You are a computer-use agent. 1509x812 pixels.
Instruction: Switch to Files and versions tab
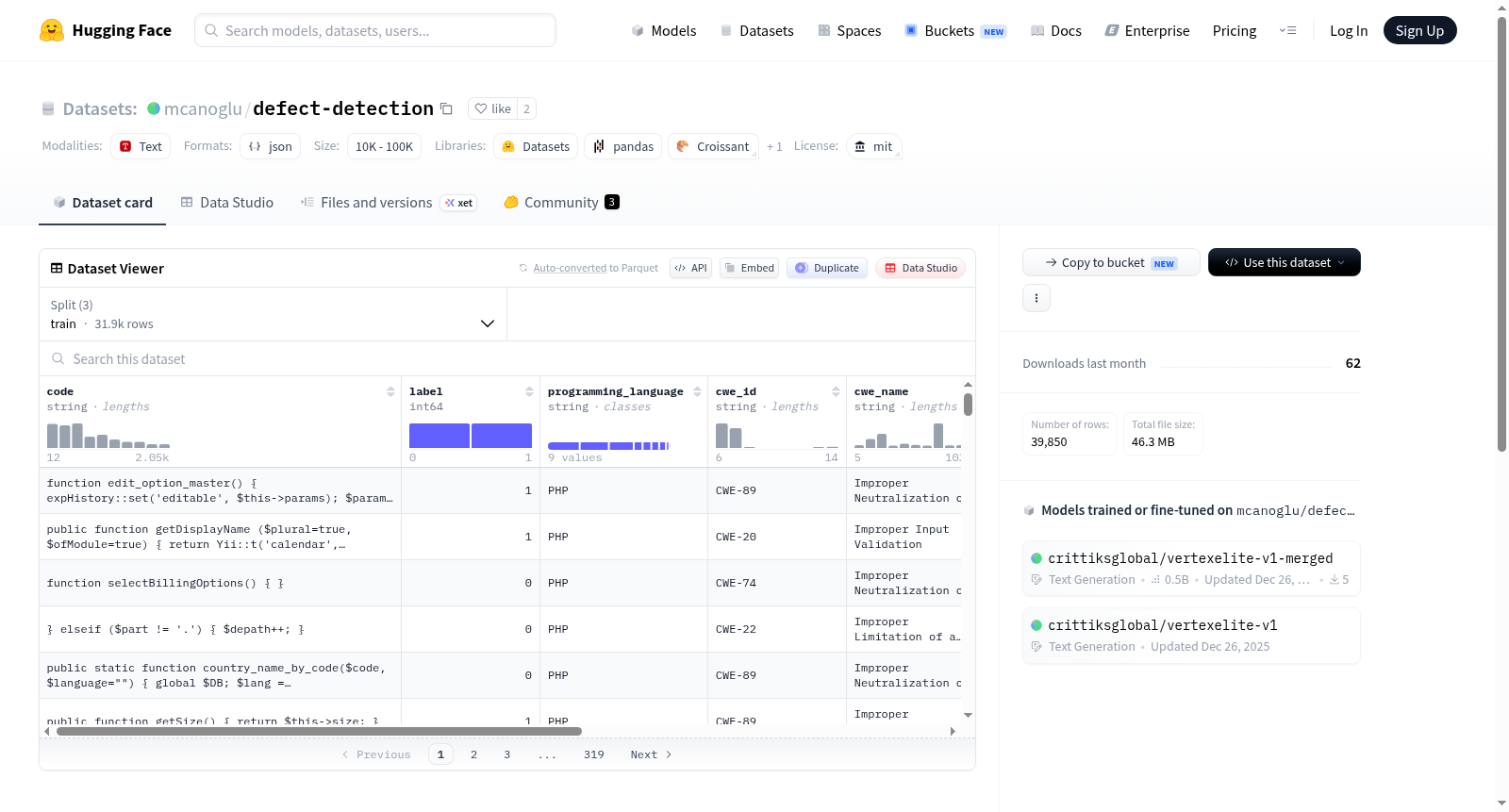388,202
